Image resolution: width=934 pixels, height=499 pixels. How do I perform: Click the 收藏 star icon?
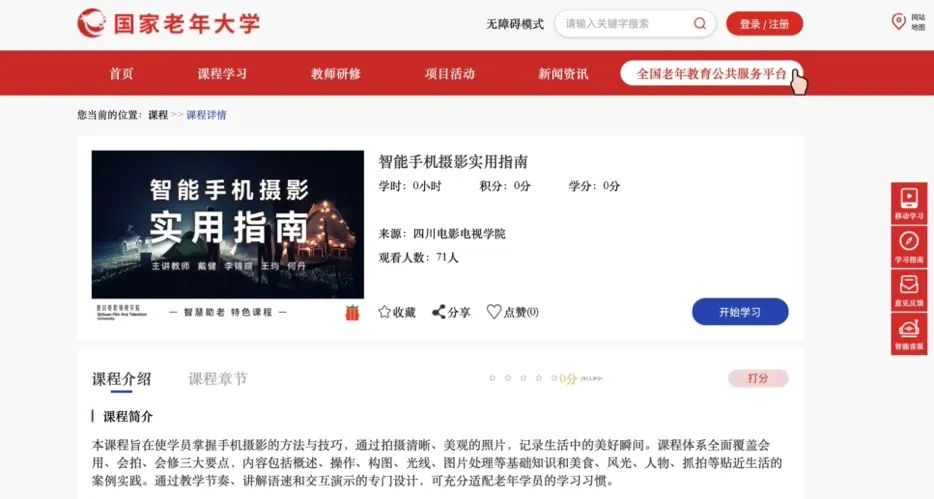tap(385, 311)
